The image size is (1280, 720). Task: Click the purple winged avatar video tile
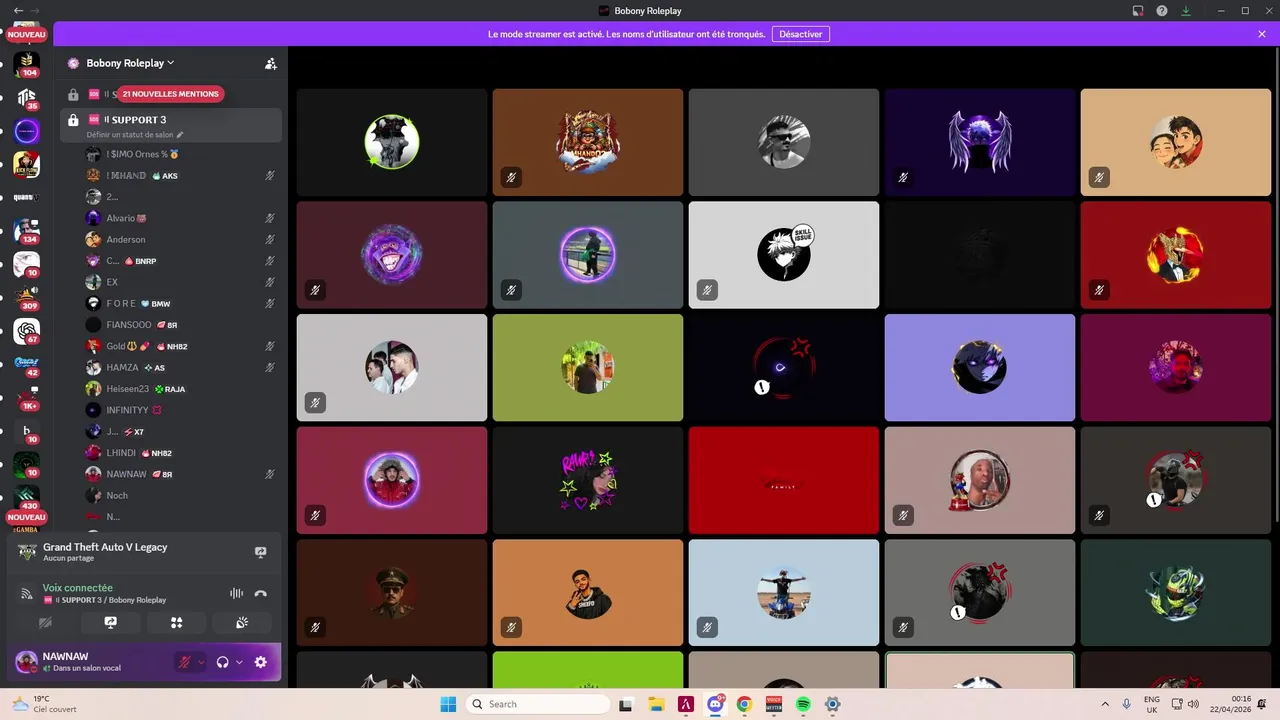coord(980,142)
